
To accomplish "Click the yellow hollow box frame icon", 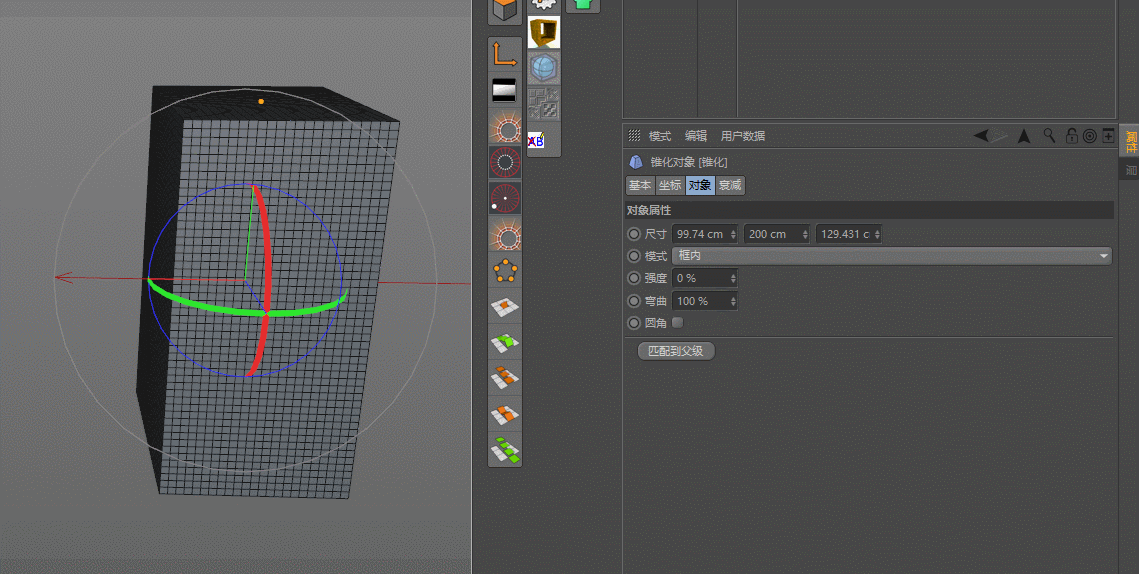I will (543, 33).
